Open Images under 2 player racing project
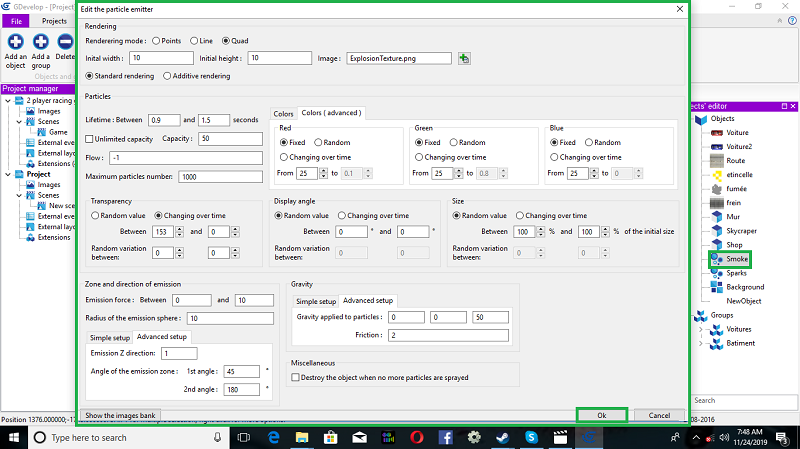This screenshot has height=449, width=800. (x=48, y=111)
